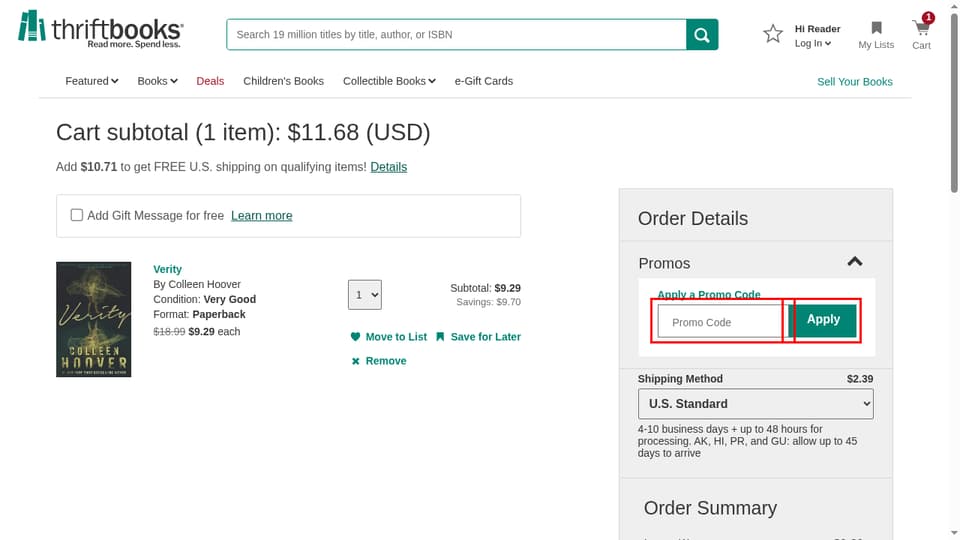
Task: Click the X icon beside Remove
Action: (356, 361)
